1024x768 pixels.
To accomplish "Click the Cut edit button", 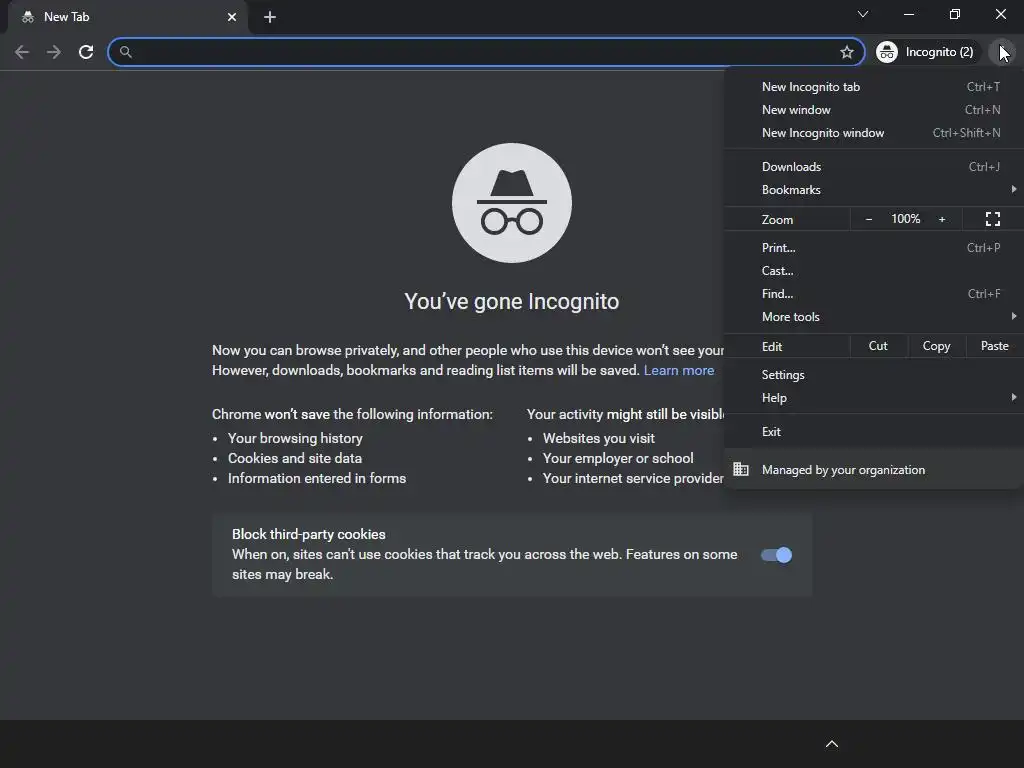I will pyautogui.click(x=878, y=346).
